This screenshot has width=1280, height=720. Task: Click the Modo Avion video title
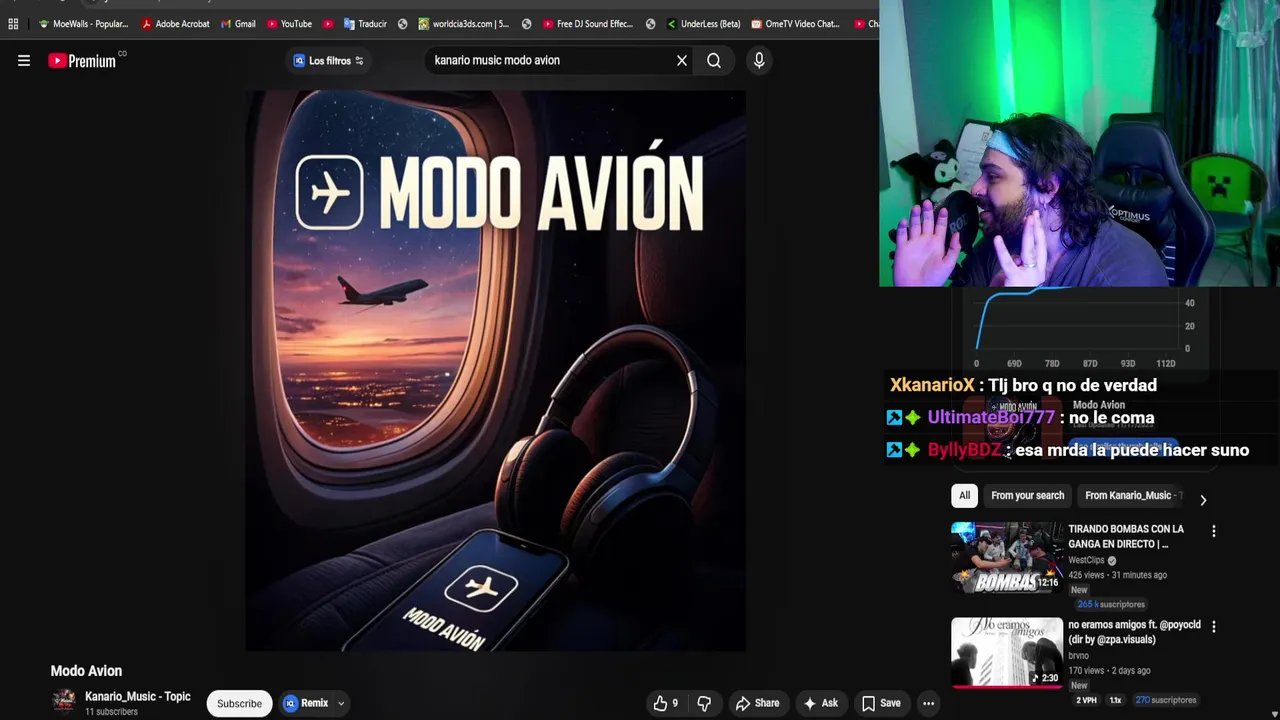click(86, 671)
